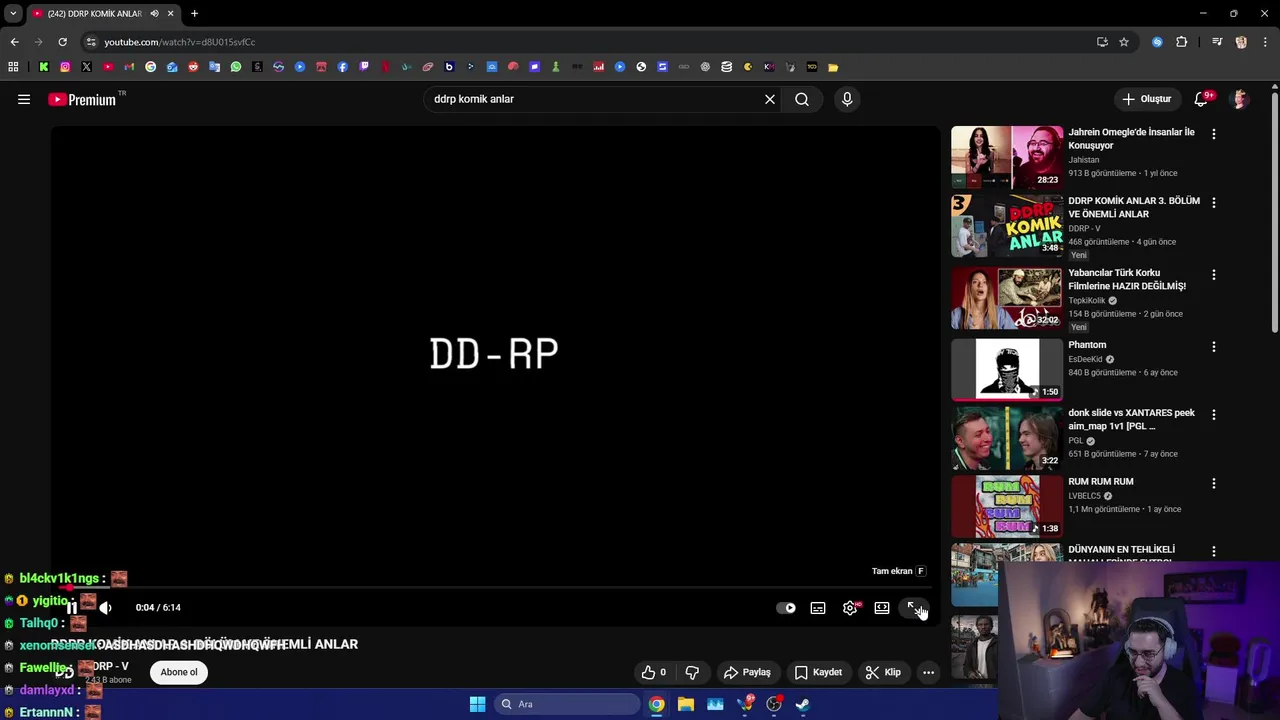
Task: Mute the video volume
Action: point(105,607)
